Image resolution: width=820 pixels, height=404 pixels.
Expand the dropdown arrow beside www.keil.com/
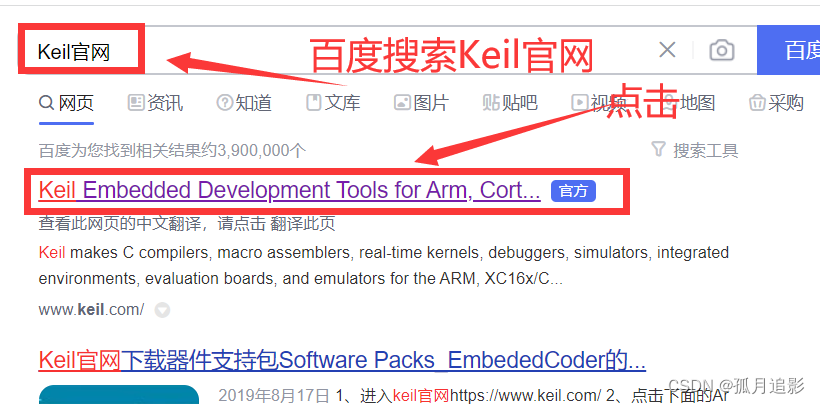click(162, 310)
